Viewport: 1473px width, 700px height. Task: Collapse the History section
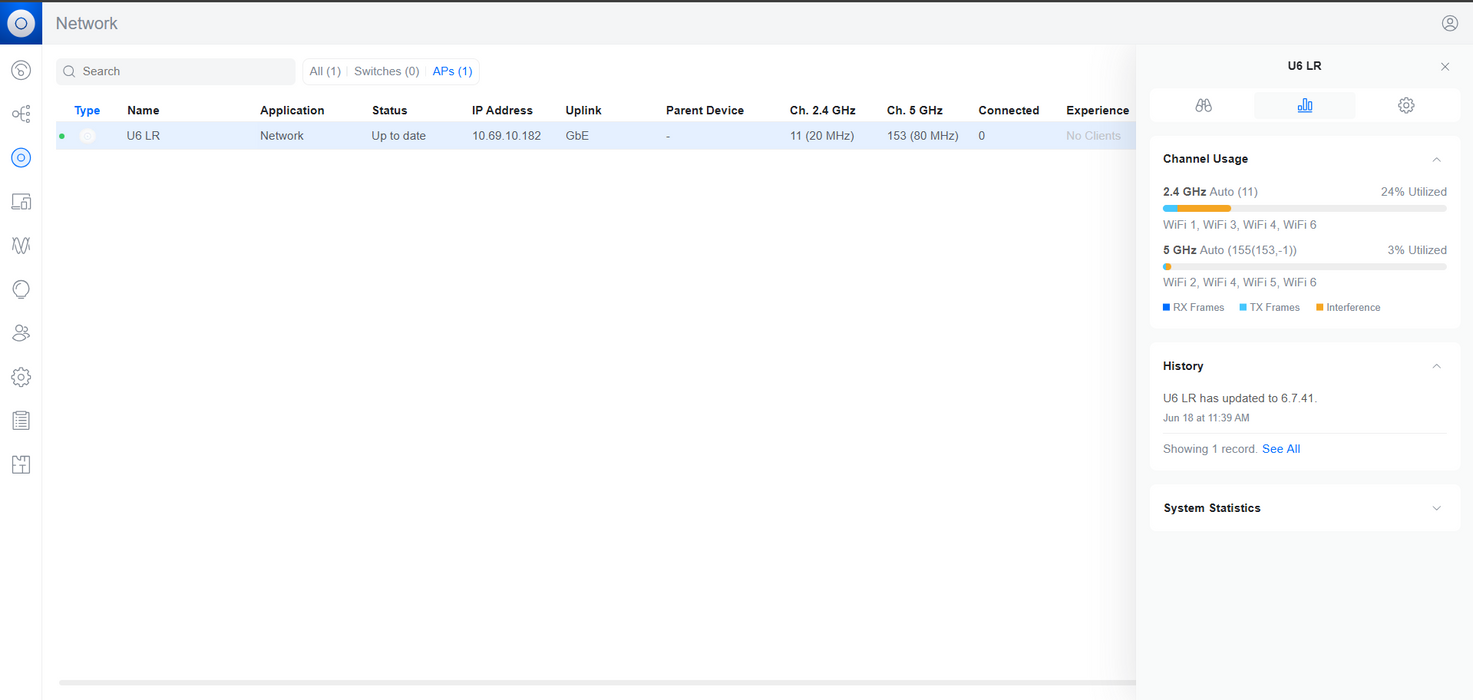(1436, 366)
